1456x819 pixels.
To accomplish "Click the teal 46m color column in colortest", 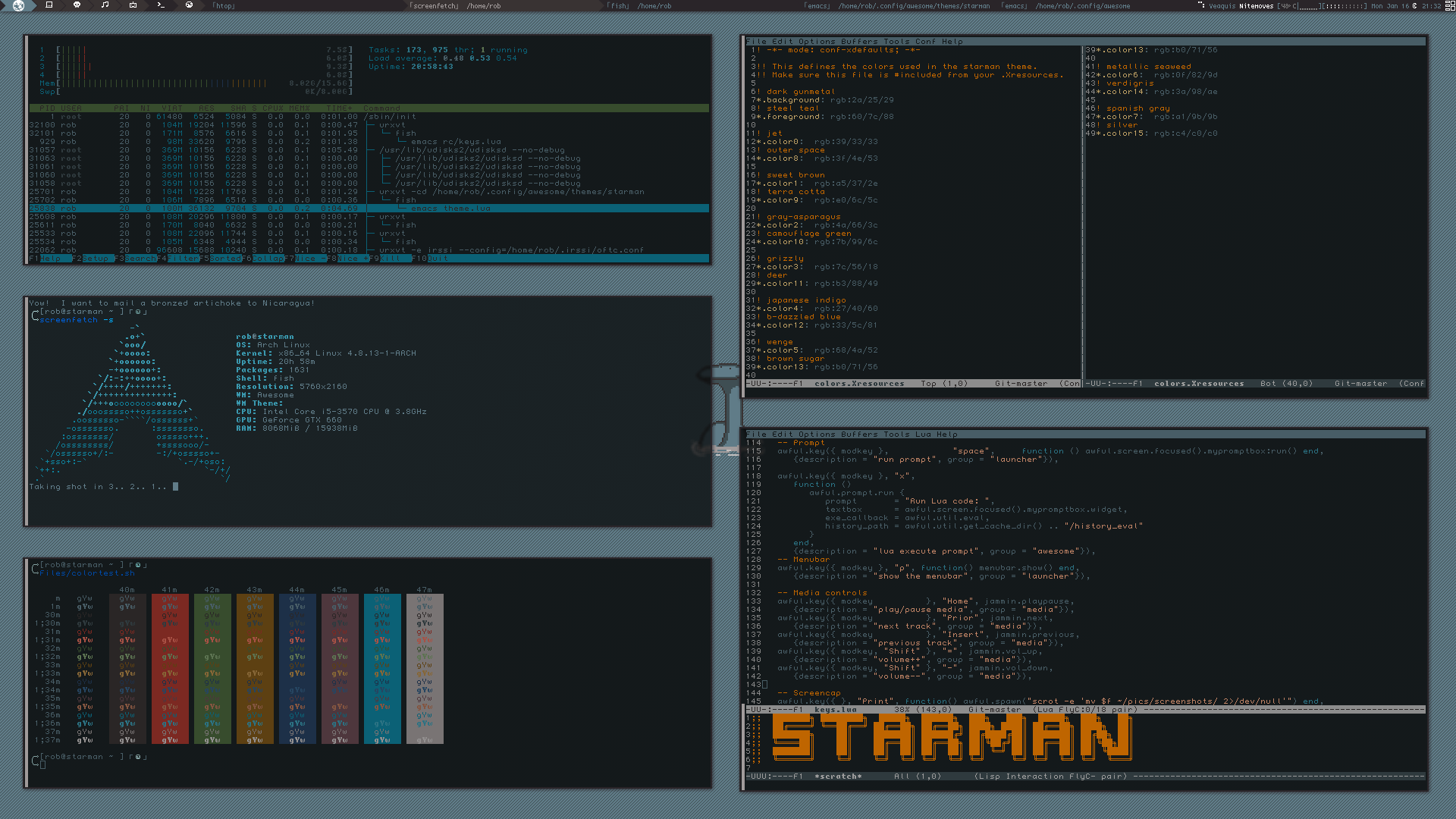I will click(x=381, y=667).
